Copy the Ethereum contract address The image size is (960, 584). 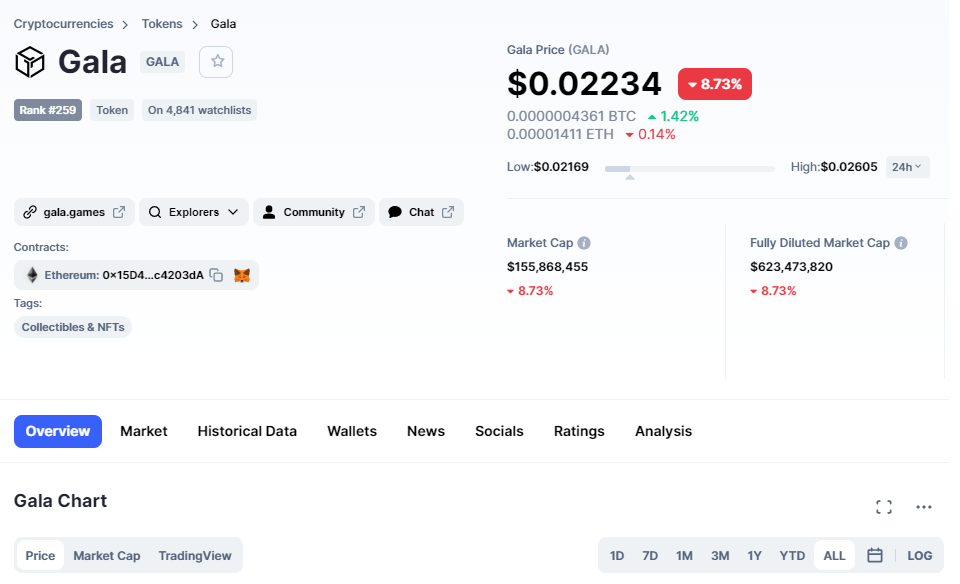tap(216, 275)
